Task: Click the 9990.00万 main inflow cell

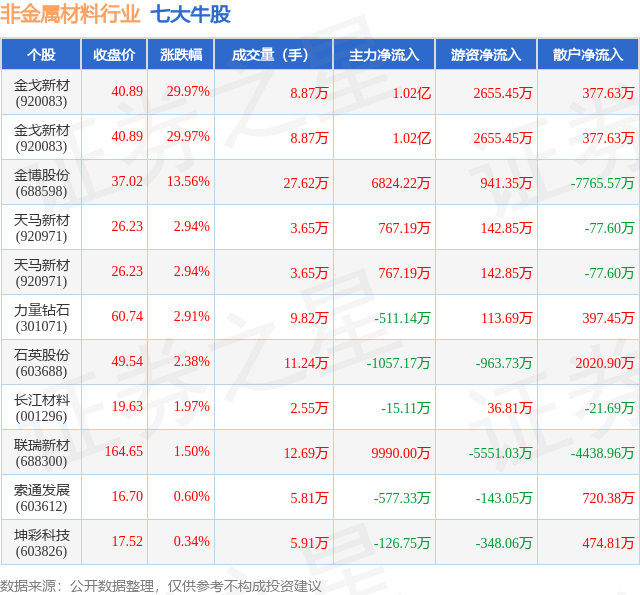Action: pyautogui.click(x=401, y=453)
